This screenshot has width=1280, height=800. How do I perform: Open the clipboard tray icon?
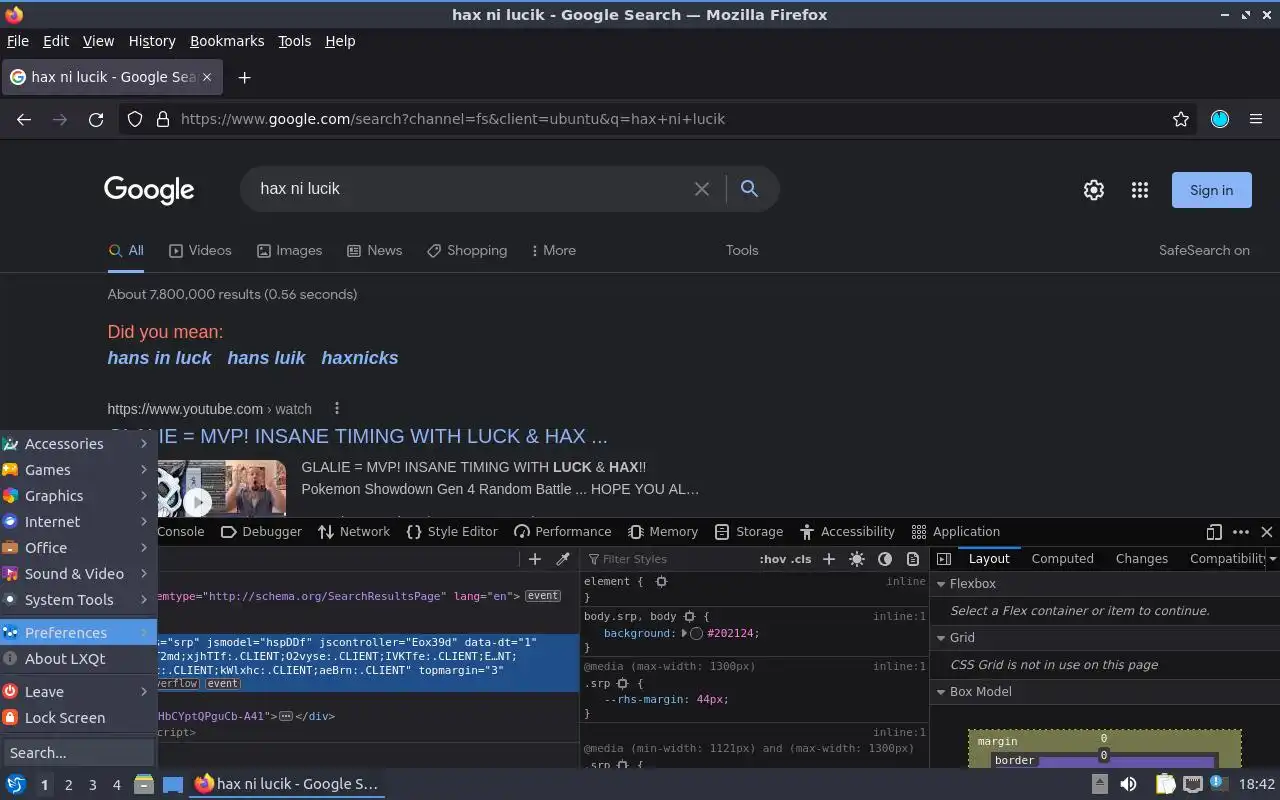coord(1165,784)
